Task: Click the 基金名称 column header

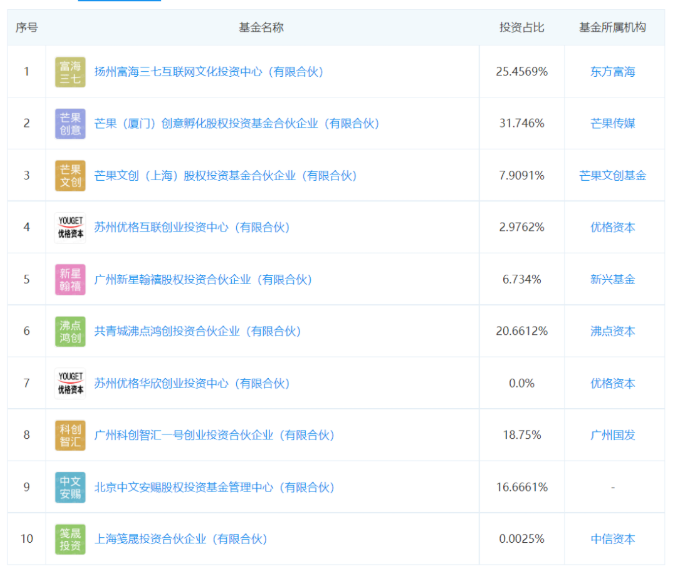Action: [261, 27]
